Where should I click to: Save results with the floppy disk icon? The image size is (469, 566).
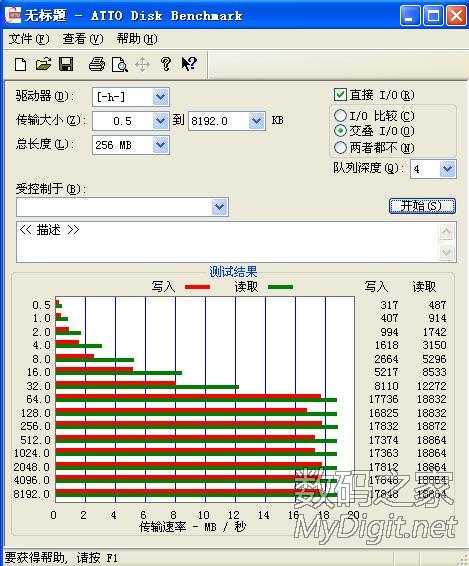(x=66, y=64)
